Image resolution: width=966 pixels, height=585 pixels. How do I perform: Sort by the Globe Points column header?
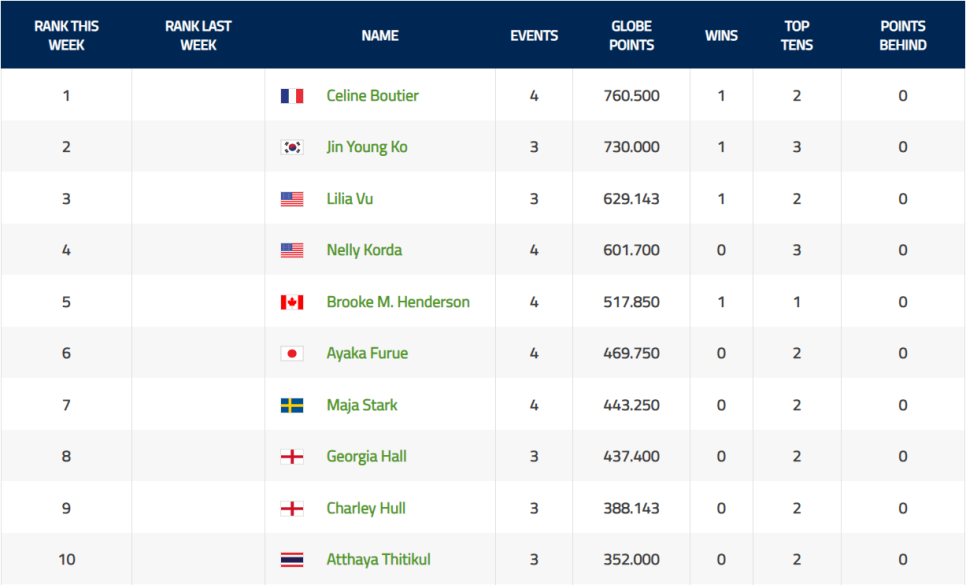point(631,35)
